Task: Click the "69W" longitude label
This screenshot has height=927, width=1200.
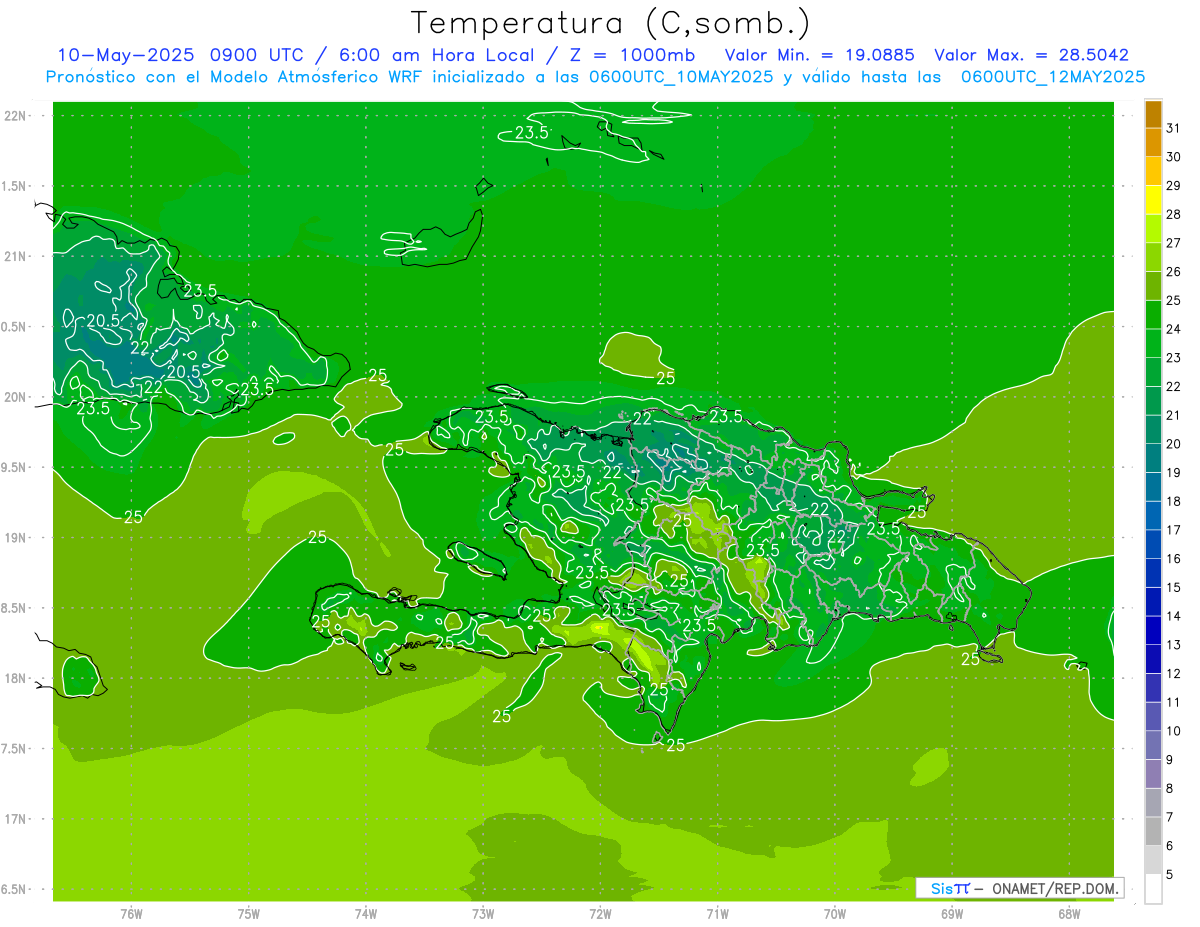Action: click(x=952, y=913)
